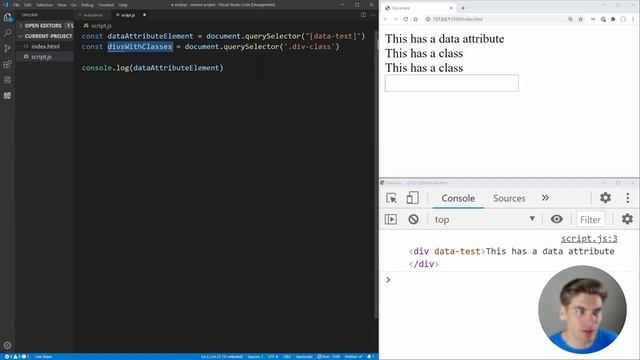Screen dimensions: 640x360
Task: Open DevTools settings gear beside Sources
Action: (605, 198)
